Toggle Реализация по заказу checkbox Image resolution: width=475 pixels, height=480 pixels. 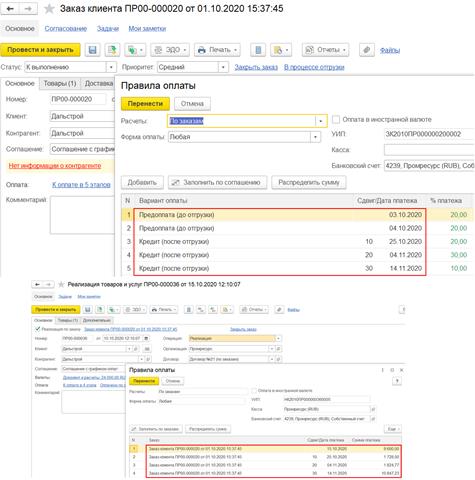coord(38,329)
